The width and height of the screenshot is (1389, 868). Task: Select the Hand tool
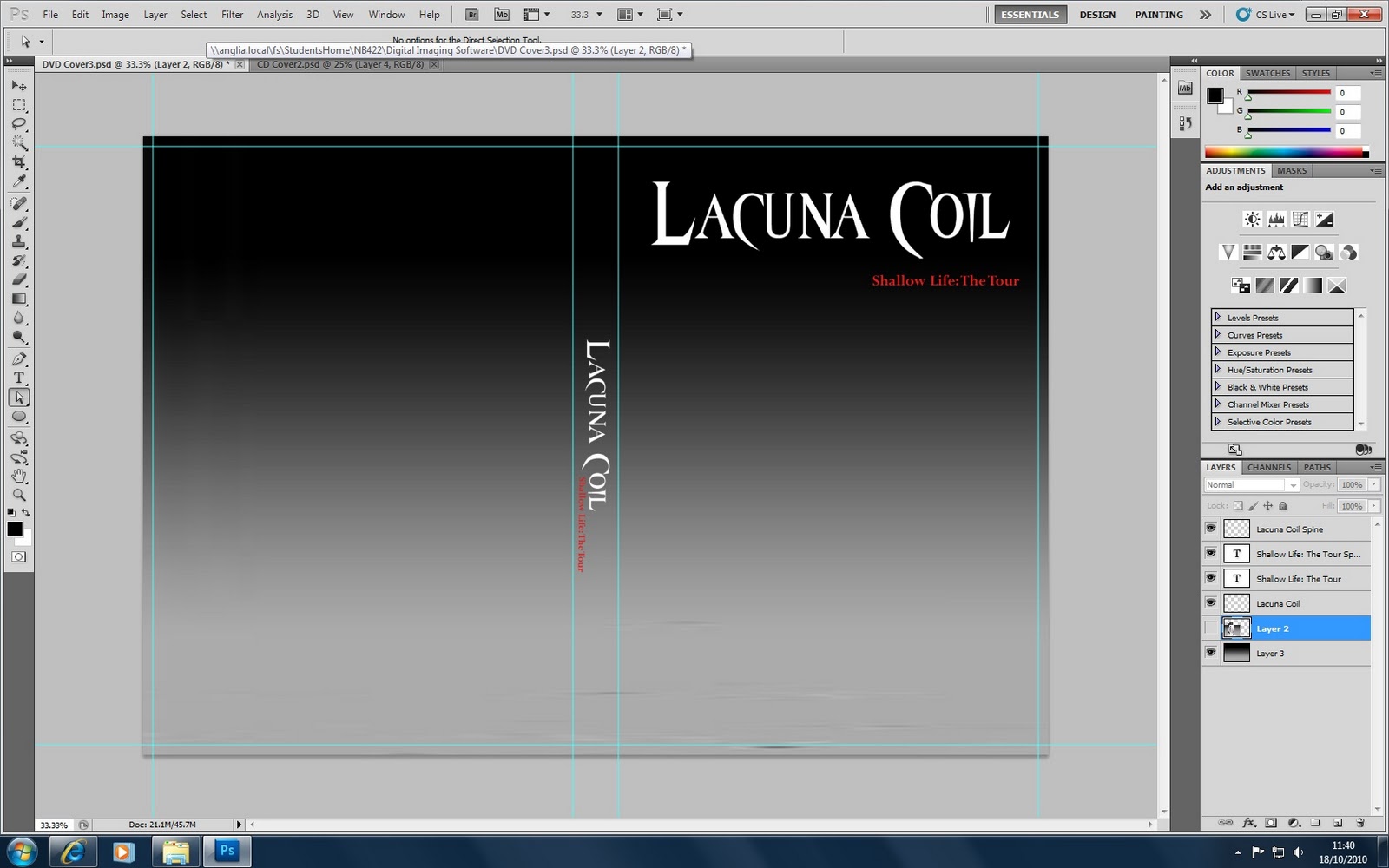tap(19, 477)
